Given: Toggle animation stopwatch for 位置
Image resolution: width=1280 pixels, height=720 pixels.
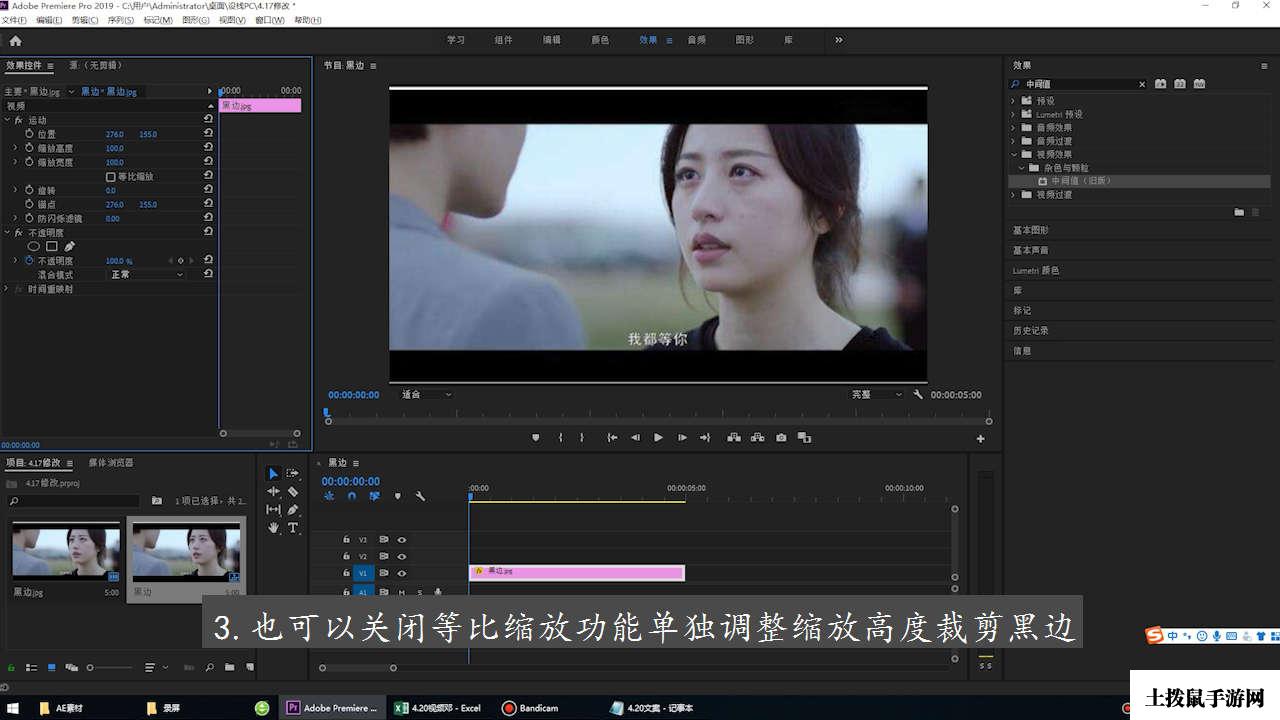Looking at the screenshot, I should pyautogui.click(x=29, y=133).
